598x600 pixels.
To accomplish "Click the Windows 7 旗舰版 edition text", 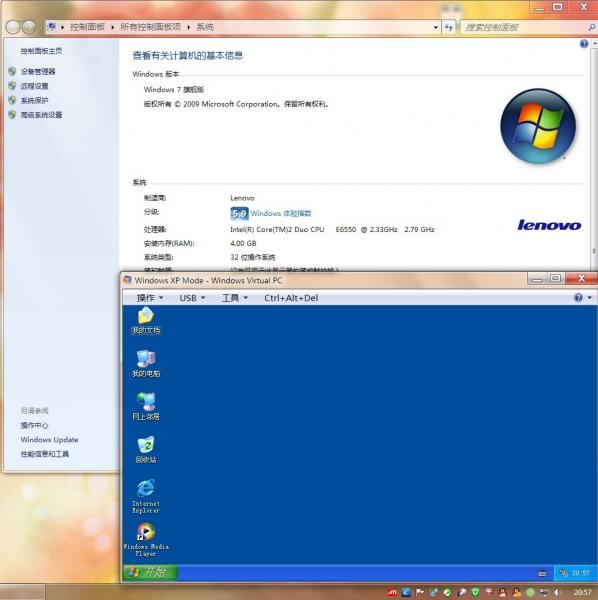I will click(x=174, y=90).
